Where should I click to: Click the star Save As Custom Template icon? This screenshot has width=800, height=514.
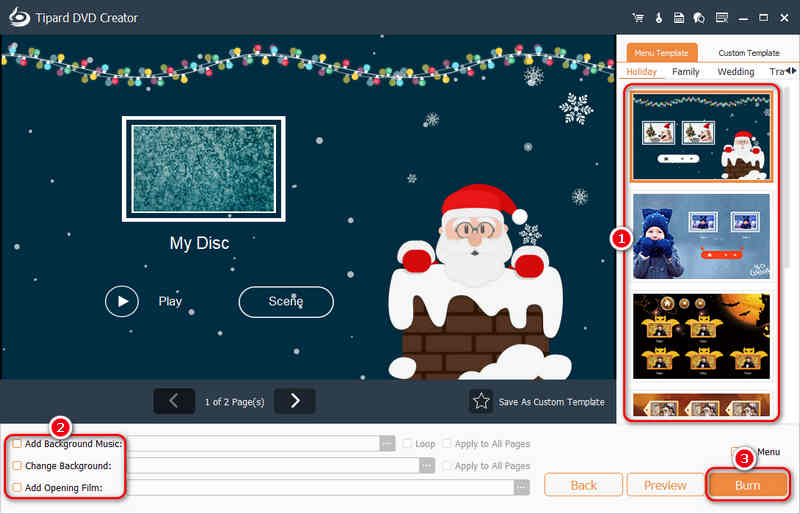pyautogui.click(x=481, y=401)
